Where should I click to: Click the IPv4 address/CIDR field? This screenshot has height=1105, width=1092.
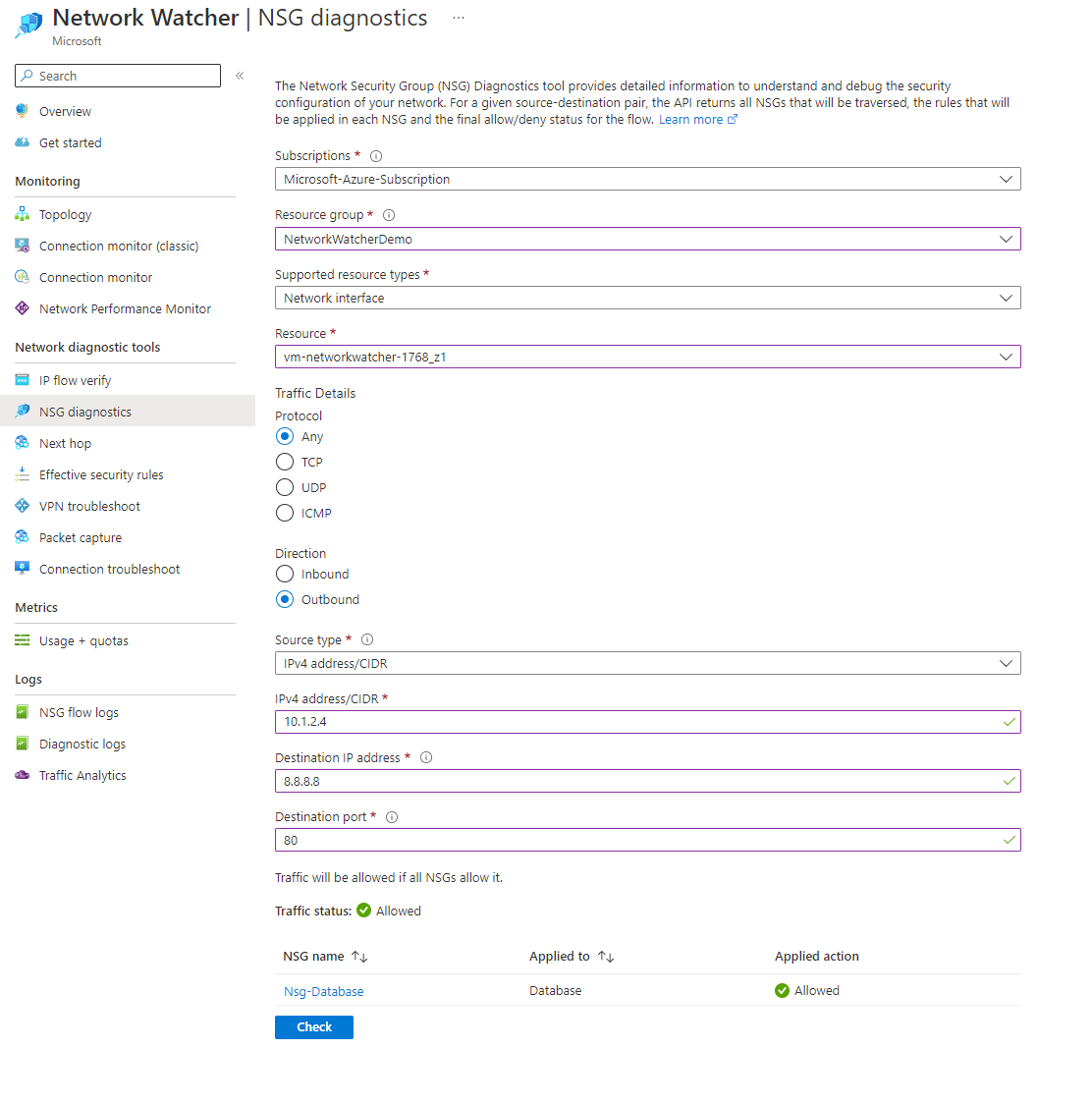pyautogui.click(x=647, y=722)
